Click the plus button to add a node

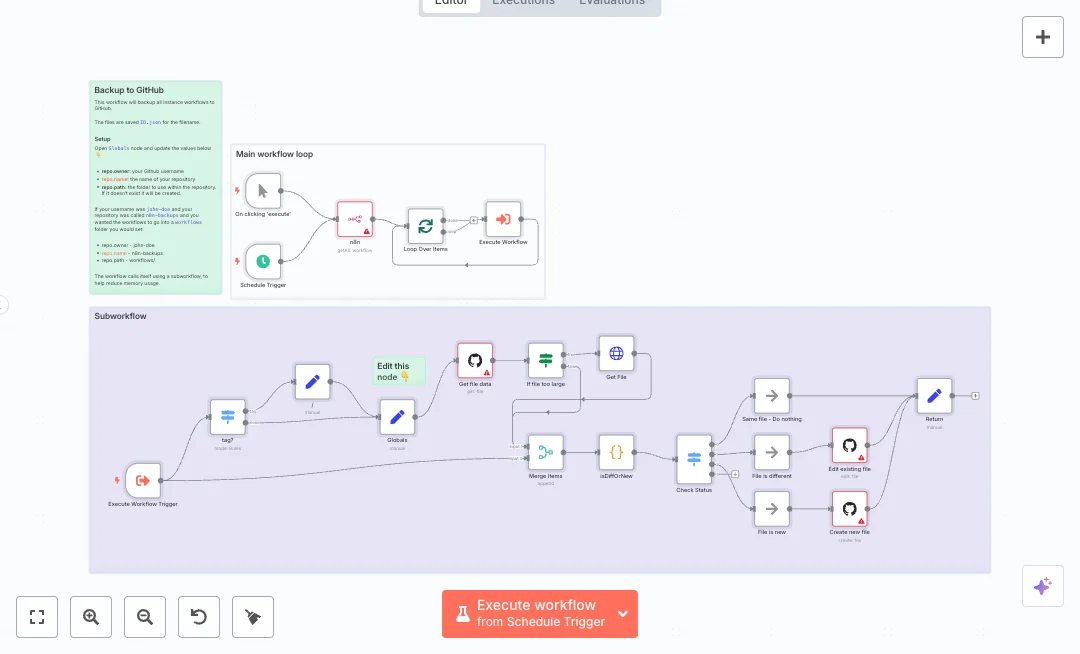1042,36
